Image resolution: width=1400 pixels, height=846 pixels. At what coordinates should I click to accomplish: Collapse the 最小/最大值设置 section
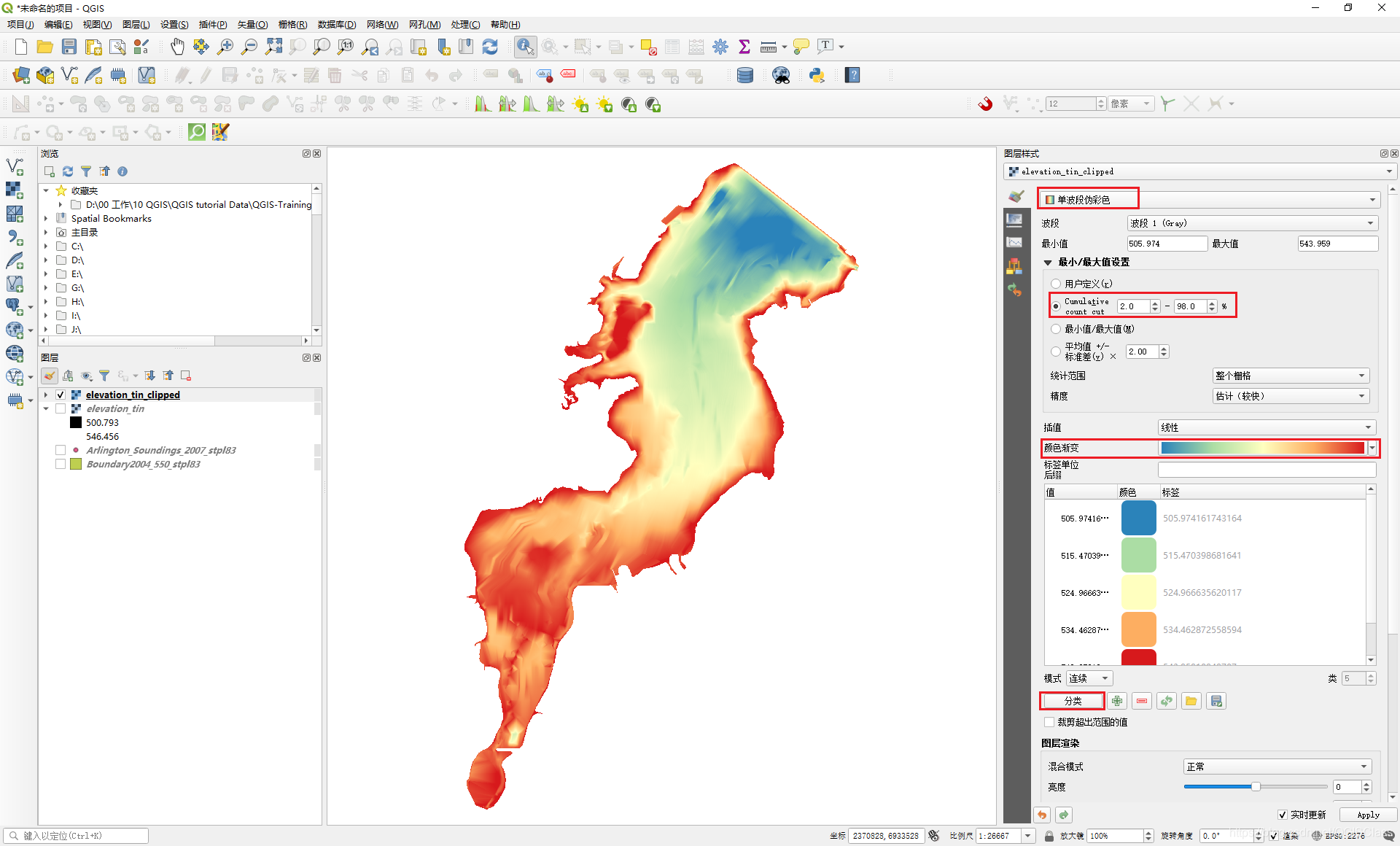(x=1048, y=263)
